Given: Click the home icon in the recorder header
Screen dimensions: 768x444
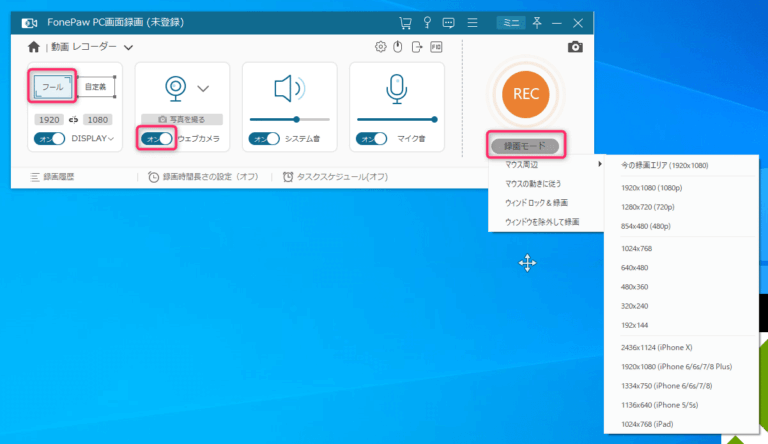Looking at the screenshot, I should (34, 47).
